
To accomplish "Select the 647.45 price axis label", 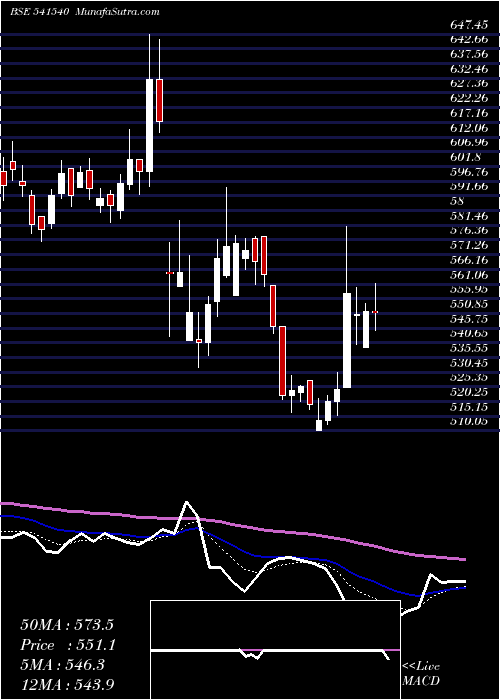I will pos(469,25).
